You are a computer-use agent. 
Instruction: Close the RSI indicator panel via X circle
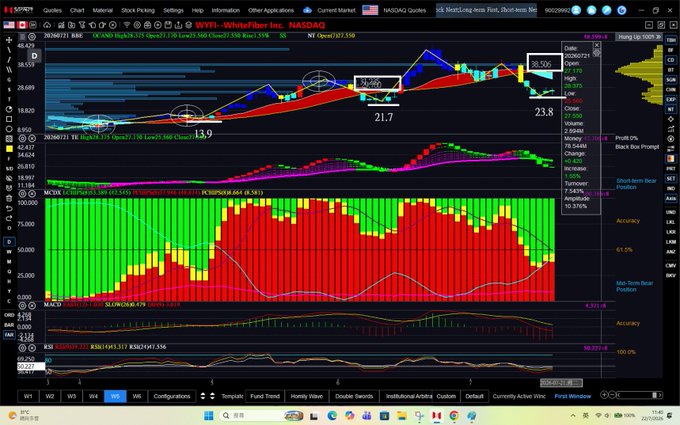tap(32, 348)
